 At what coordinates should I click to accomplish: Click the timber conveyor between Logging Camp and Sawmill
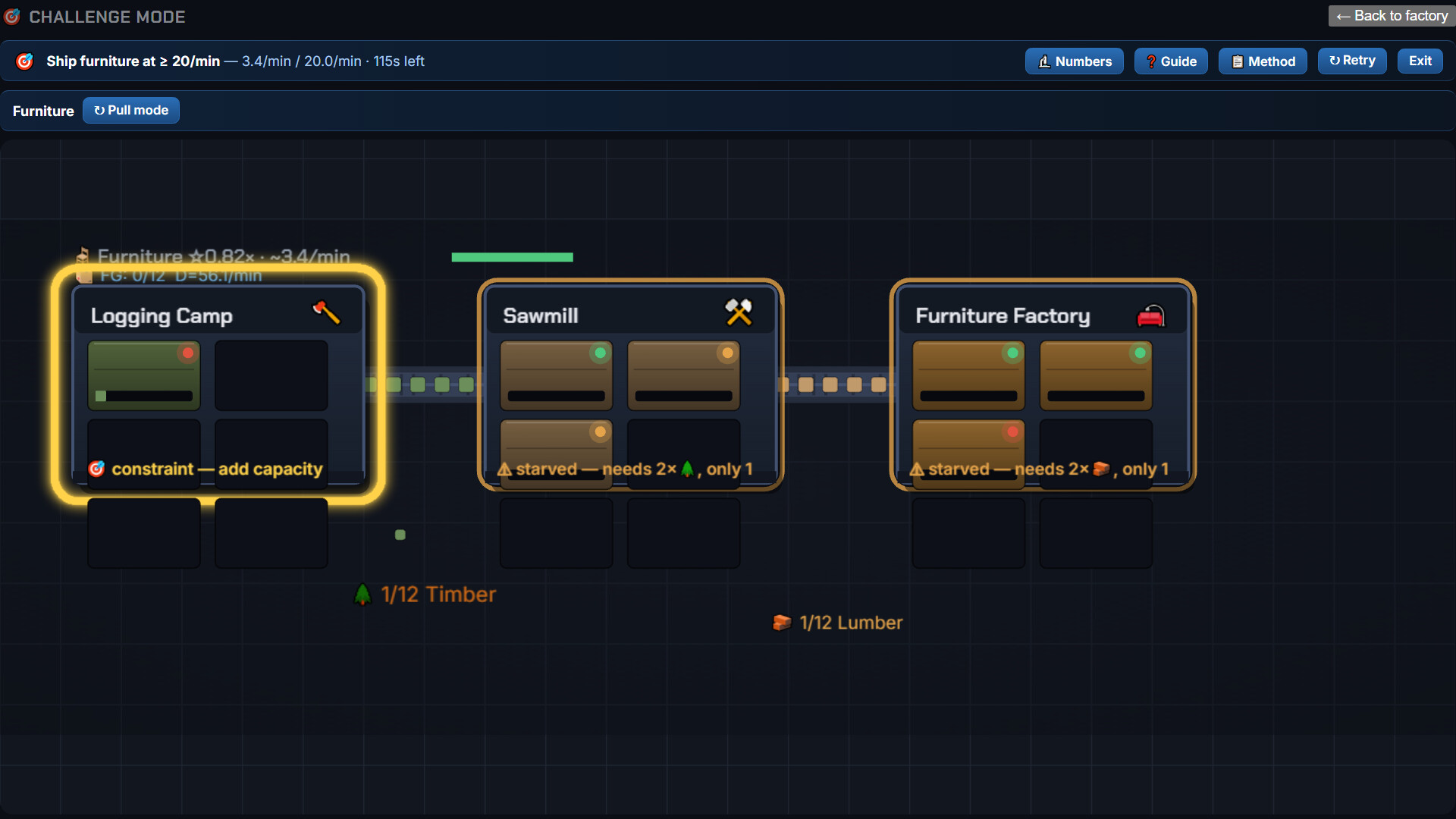click(423, 384)
